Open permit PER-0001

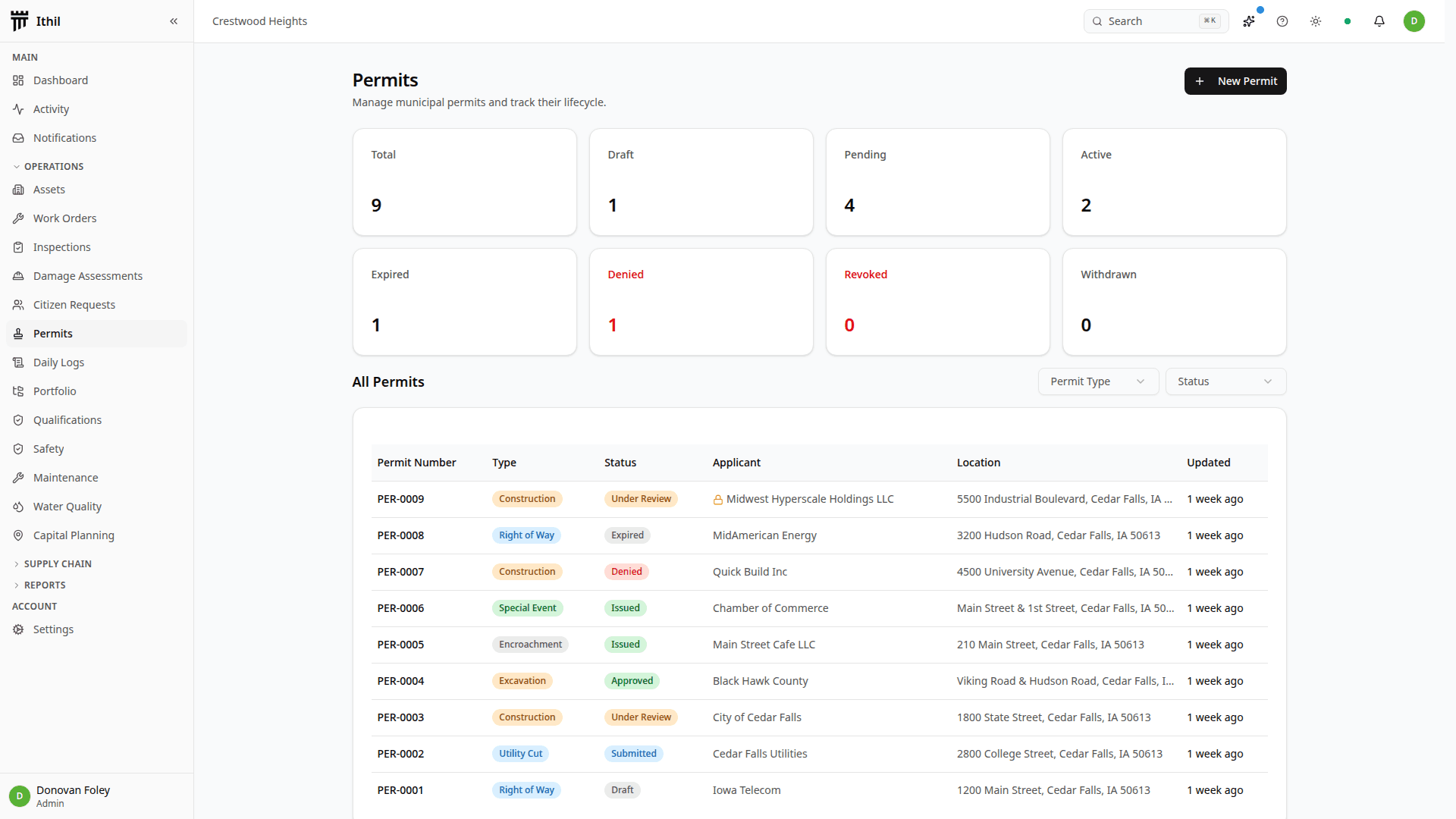819,790
